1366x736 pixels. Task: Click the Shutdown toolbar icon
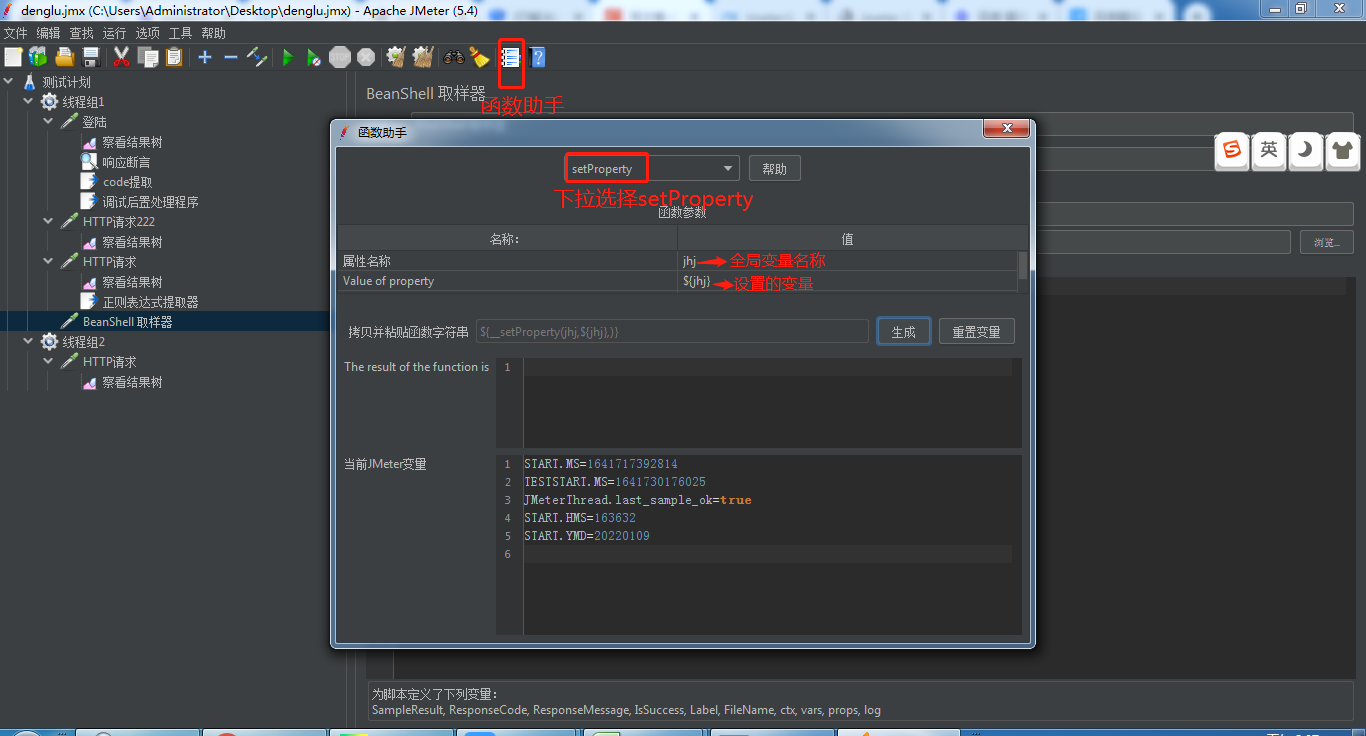click(x=366, y=57)
